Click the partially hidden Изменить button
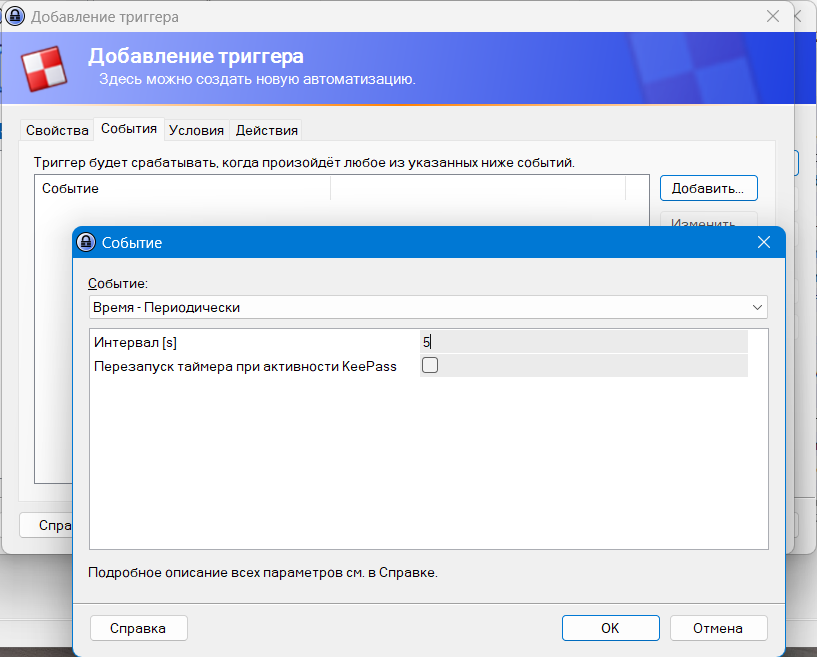Viewport: 817px width, 657px height. [708, 220]
